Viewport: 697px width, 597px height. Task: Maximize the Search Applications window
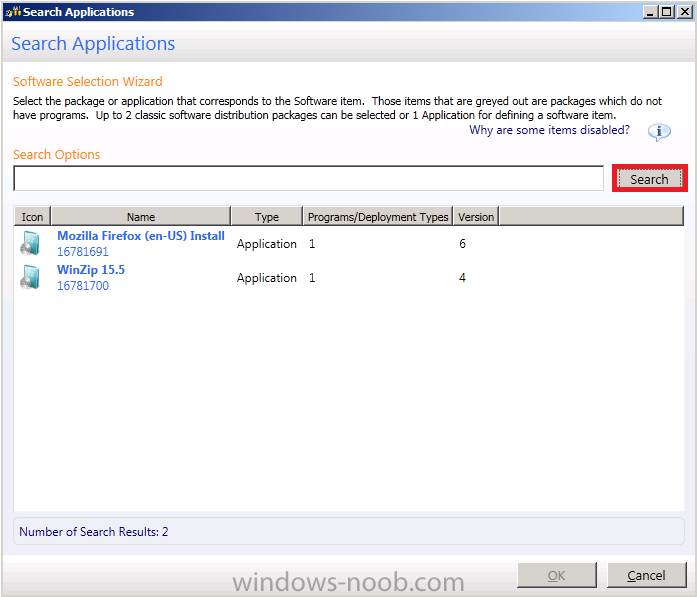point(667,12)
